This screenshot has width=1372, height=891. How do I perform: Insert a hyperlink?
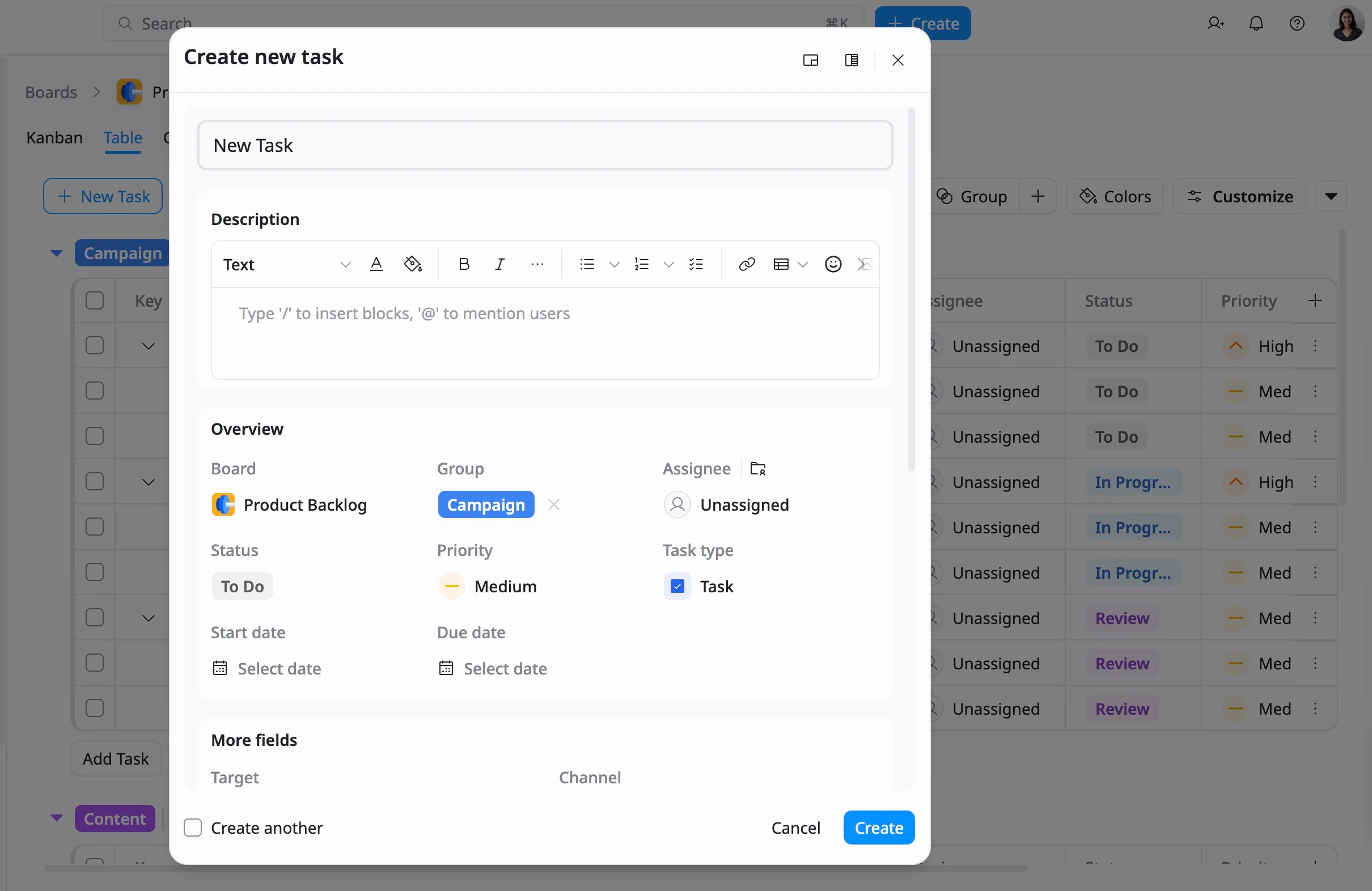point(747,264)
